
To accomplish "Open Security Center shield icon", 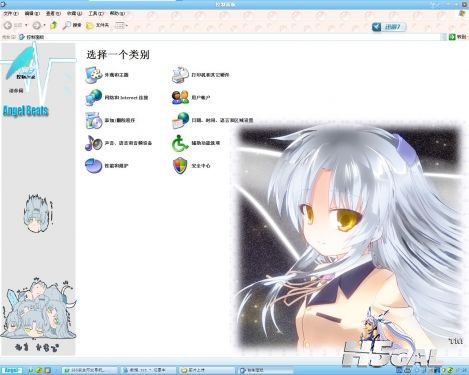I will [x=180, y=166].
